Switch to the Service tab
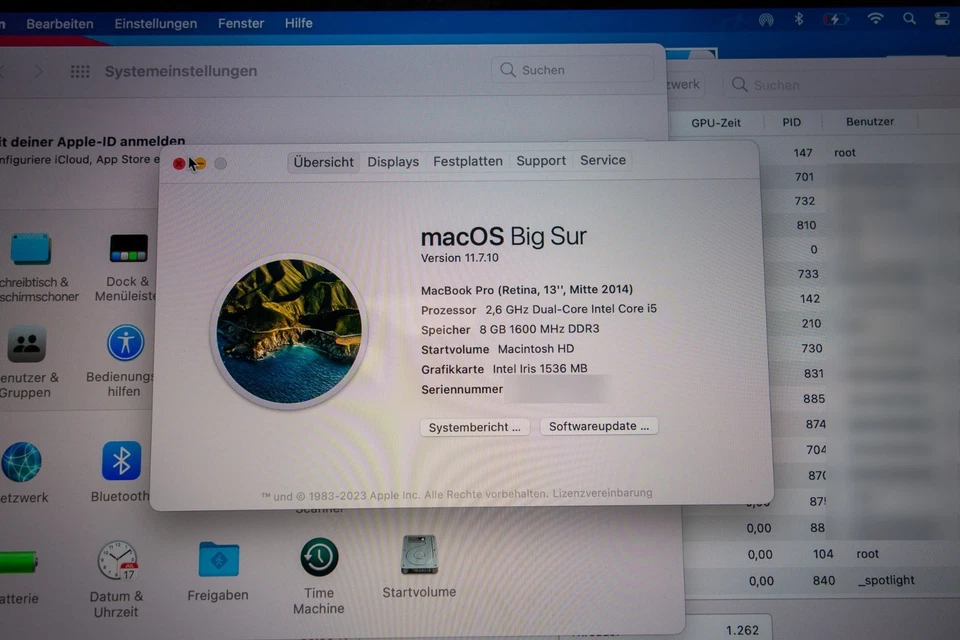Viewport: 960px width, 640px height. pos(602,160)
